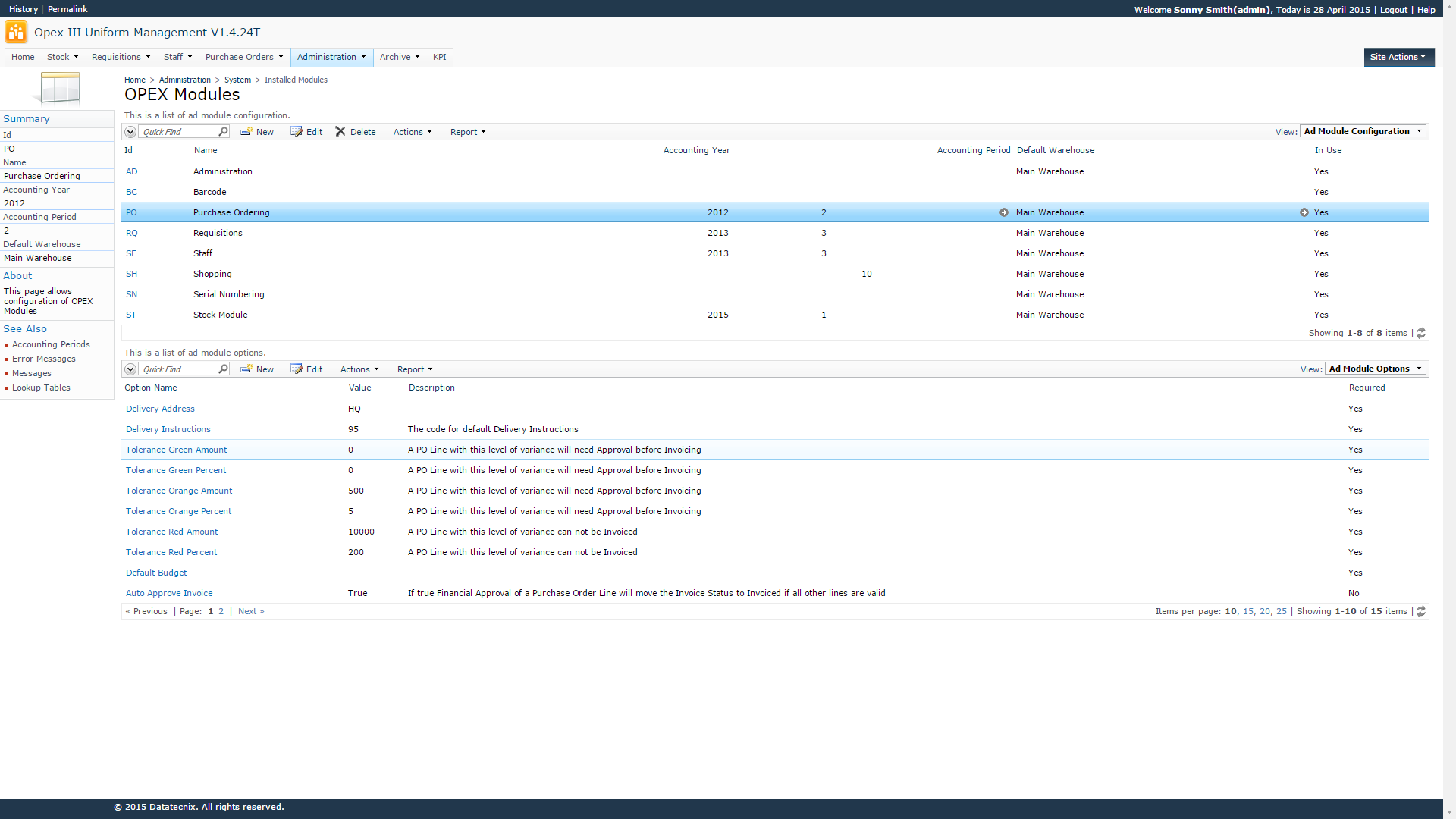
Task: Open Accounting Periods in See Also
Action: click(51, 345)
